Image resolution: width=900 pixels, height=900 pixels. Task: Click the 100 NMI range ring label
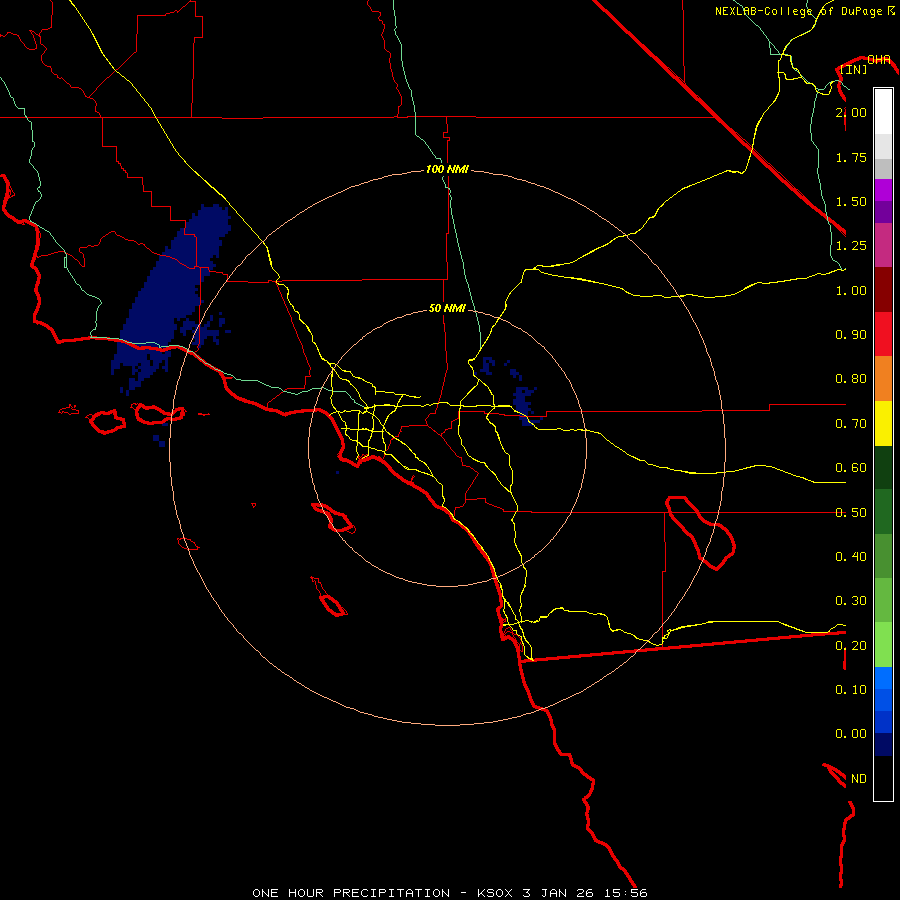coord(447,169)
